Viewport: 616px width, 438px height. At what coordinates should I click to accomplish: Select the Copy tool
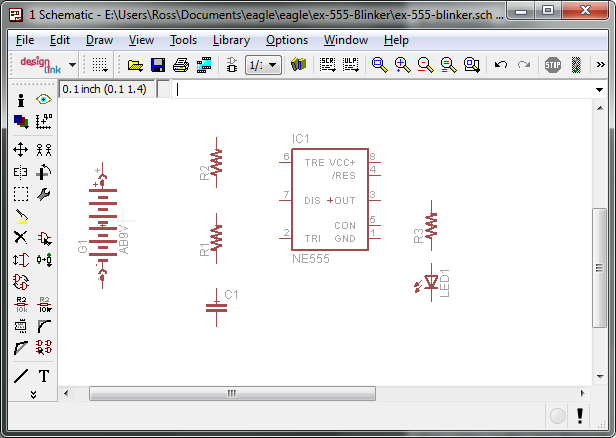[44, 150]
